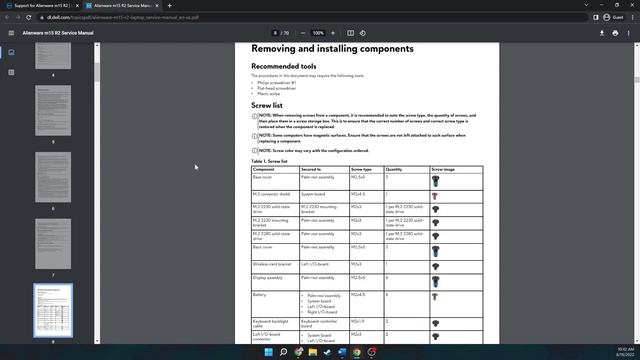Go forward in browser history
640x360 pixels.
[x=18, y=18]
